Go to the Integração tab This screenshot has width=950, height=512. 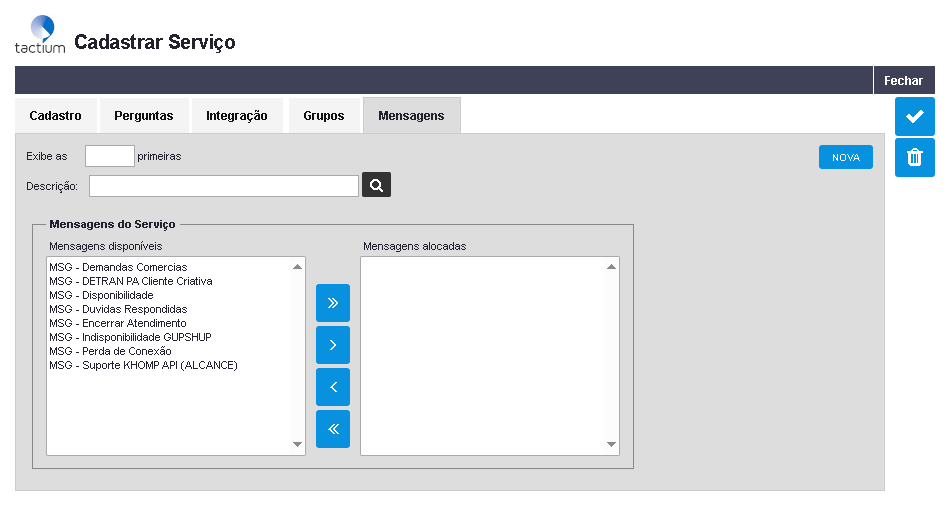tap(237, 116)
